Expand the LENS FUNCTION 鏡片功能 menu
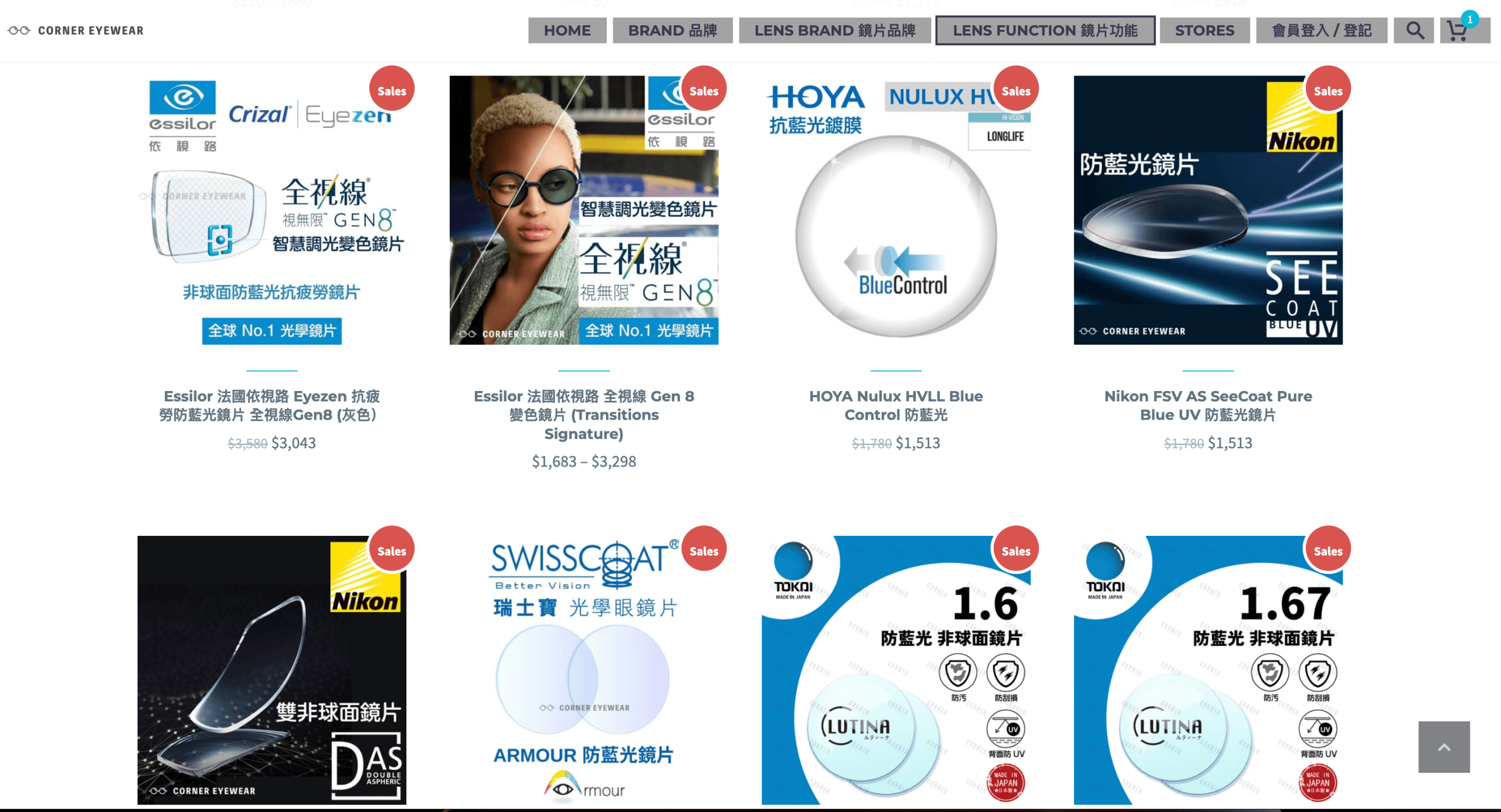Image resolution: width=1501 pixels, height=812 pixels. coord(1045,30)
